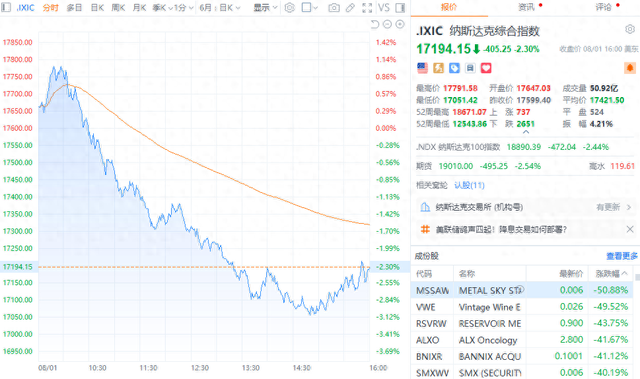Open the 报价 quote tab
Viewport: 640px width, 379px height.
tap(449, 7)
